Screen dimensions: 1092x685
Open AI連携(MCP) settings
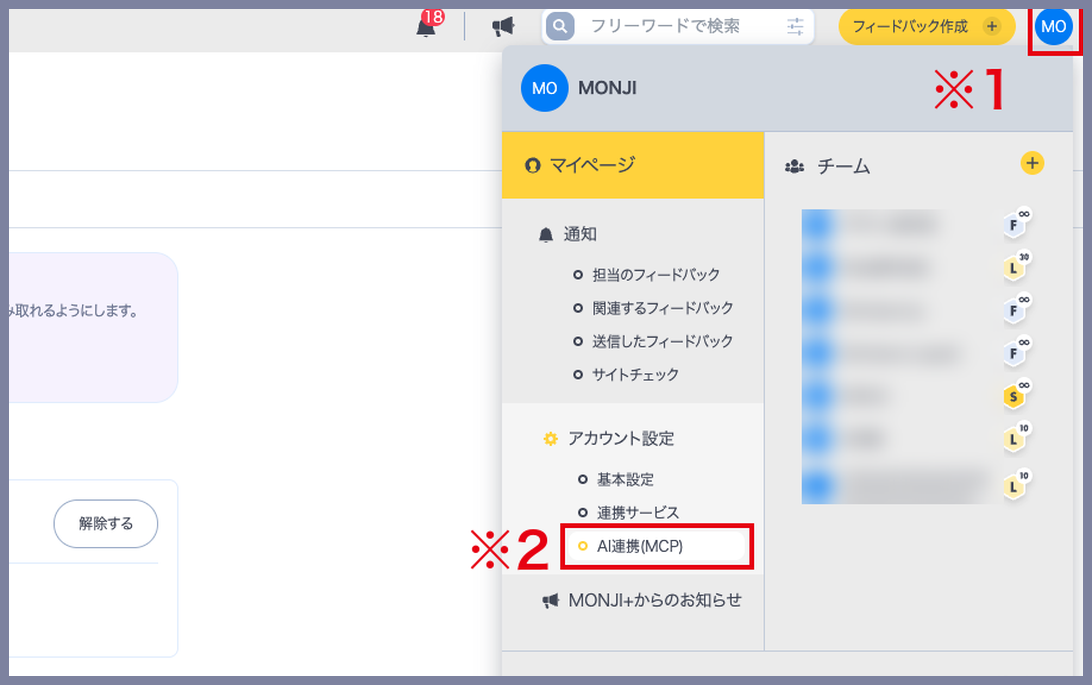point(656,546)
